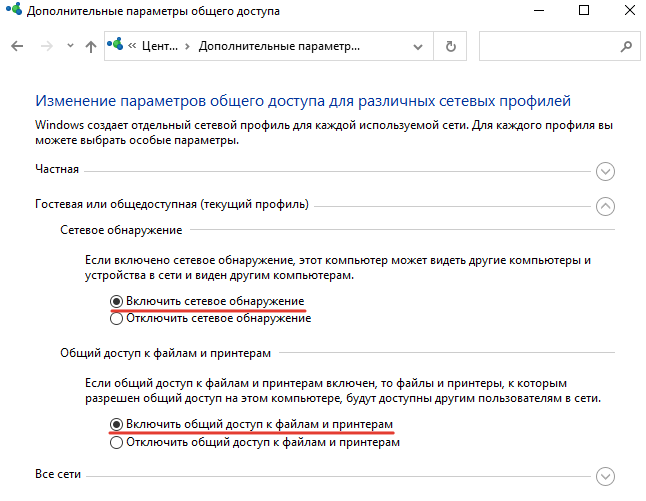Click the 'Все сети' label
Image resolution: width=646 pixels, height=501 pixels.
(58, 474)
